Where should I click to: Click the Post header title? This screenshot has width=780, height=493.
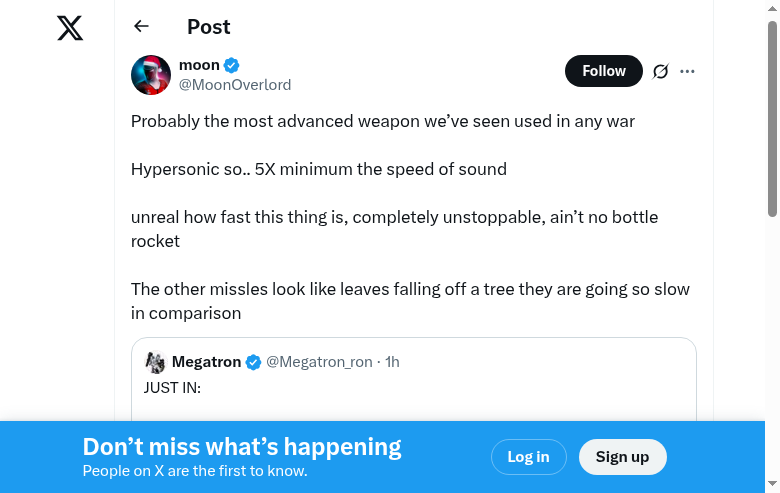tap(208, 27)
